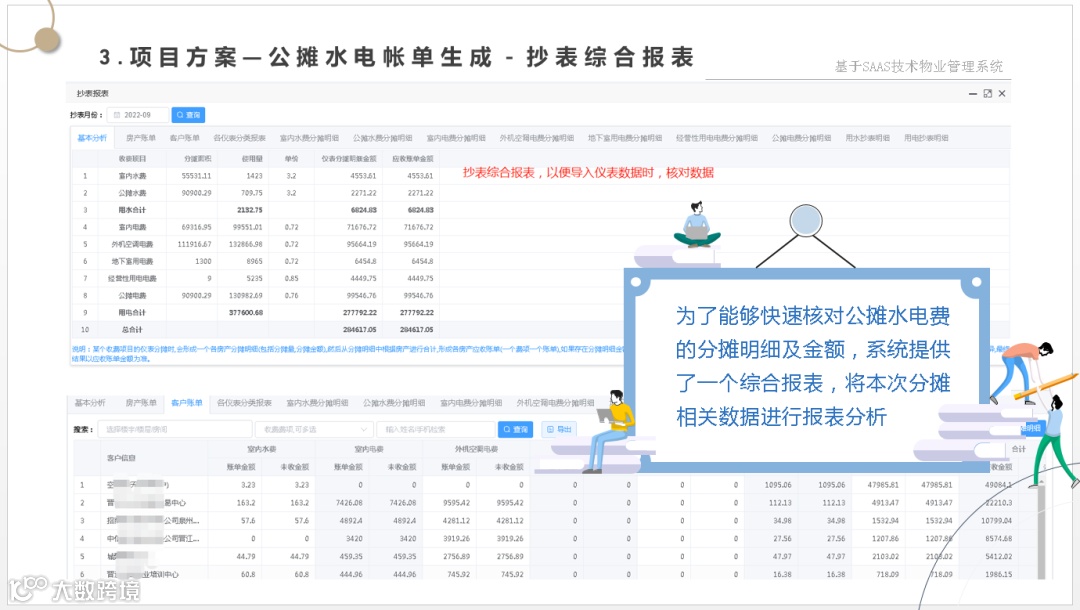Click the 外机空调电费 group header in the customer table

(x=476, y=449)
